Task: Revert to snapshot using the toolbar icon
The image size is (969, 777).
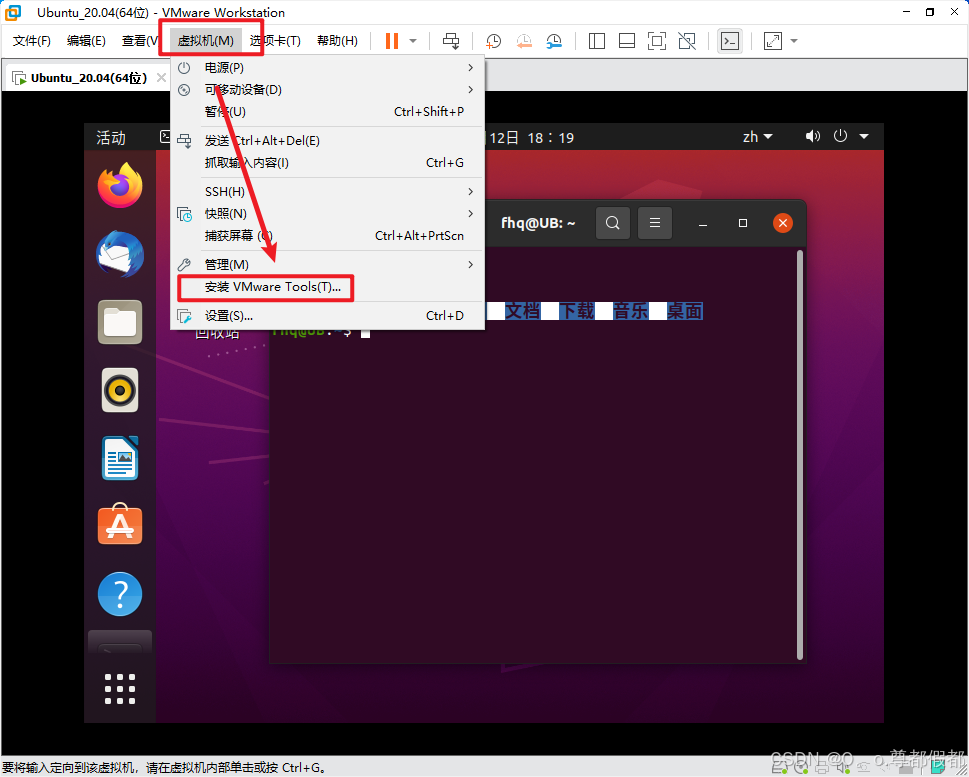Action: 523,41
